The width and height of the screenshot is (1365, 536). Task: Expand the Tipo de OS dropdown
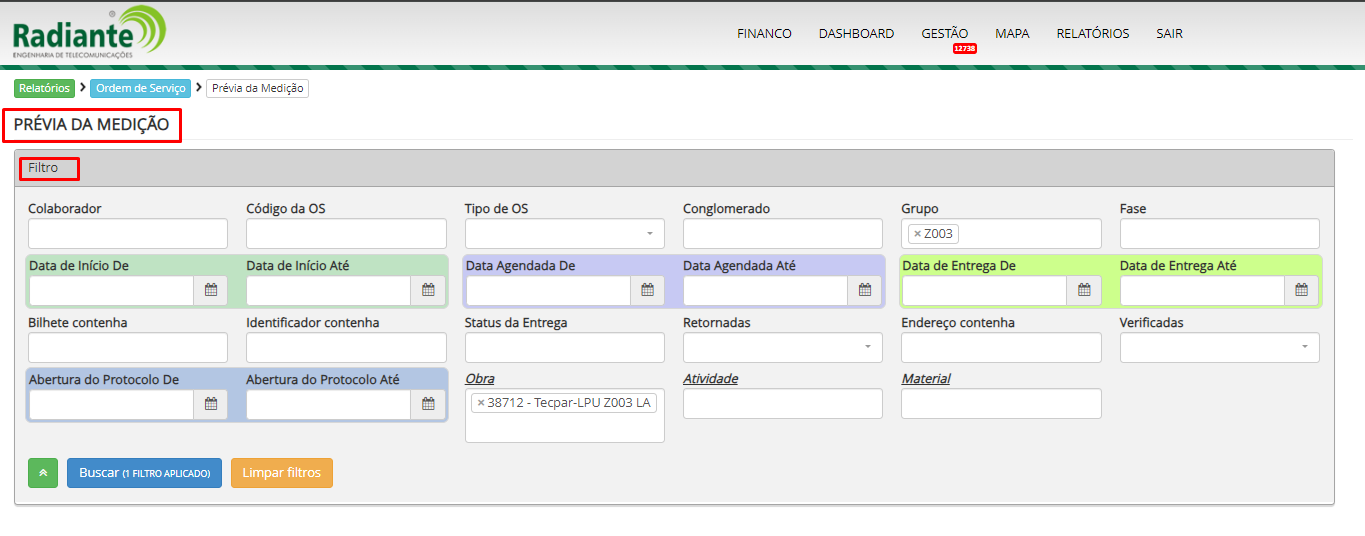[564, 234]
